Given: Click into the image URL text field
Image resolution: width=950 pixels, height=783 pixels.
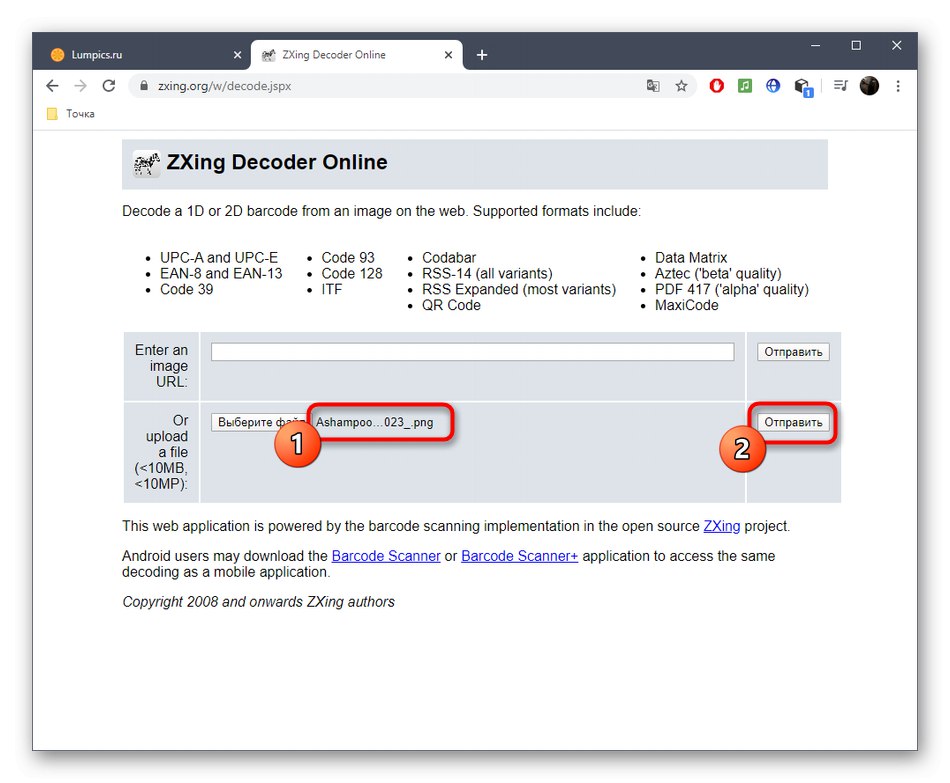Looking at the screenshot, I should (473, 352).
